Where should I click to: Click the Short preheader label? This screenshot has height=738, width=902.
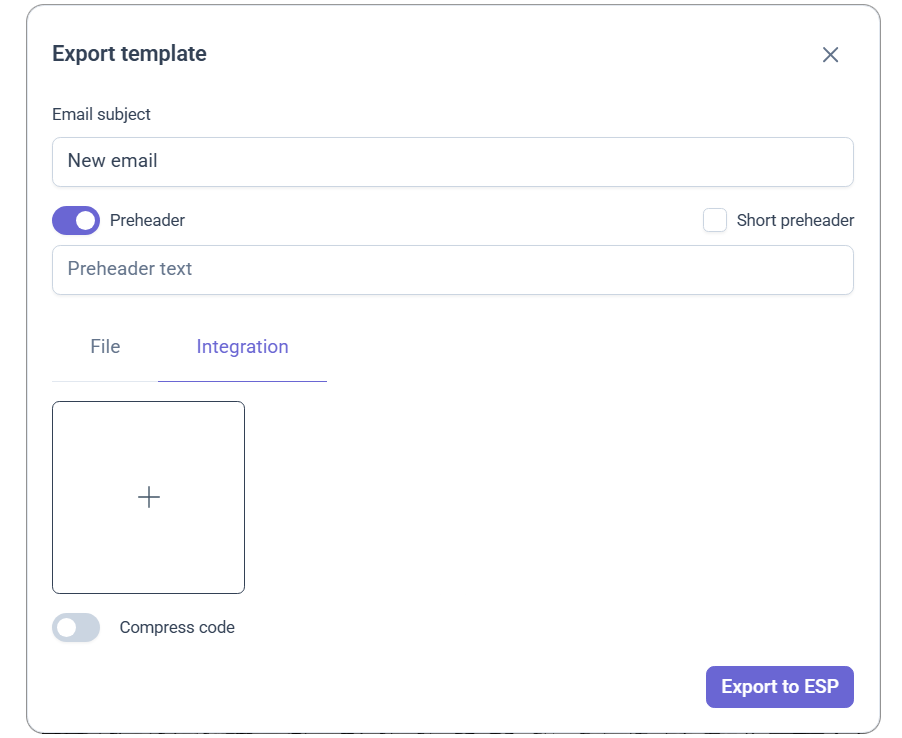click(795, 220)
